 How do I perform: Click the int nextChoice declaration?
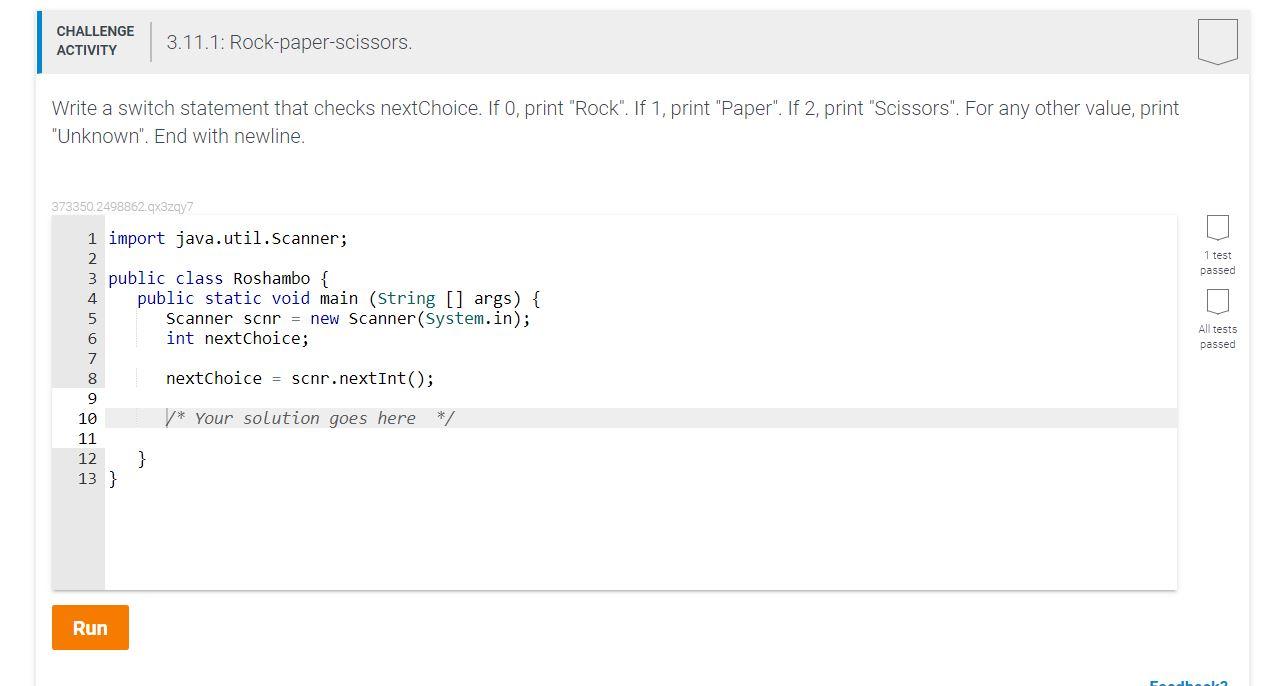click(237, 338)
